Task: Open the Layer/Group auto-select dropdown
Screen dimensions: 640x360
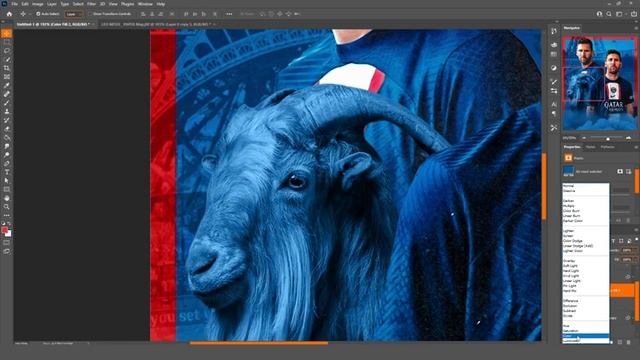Action: pyautogui.click(x=74, y=14)
